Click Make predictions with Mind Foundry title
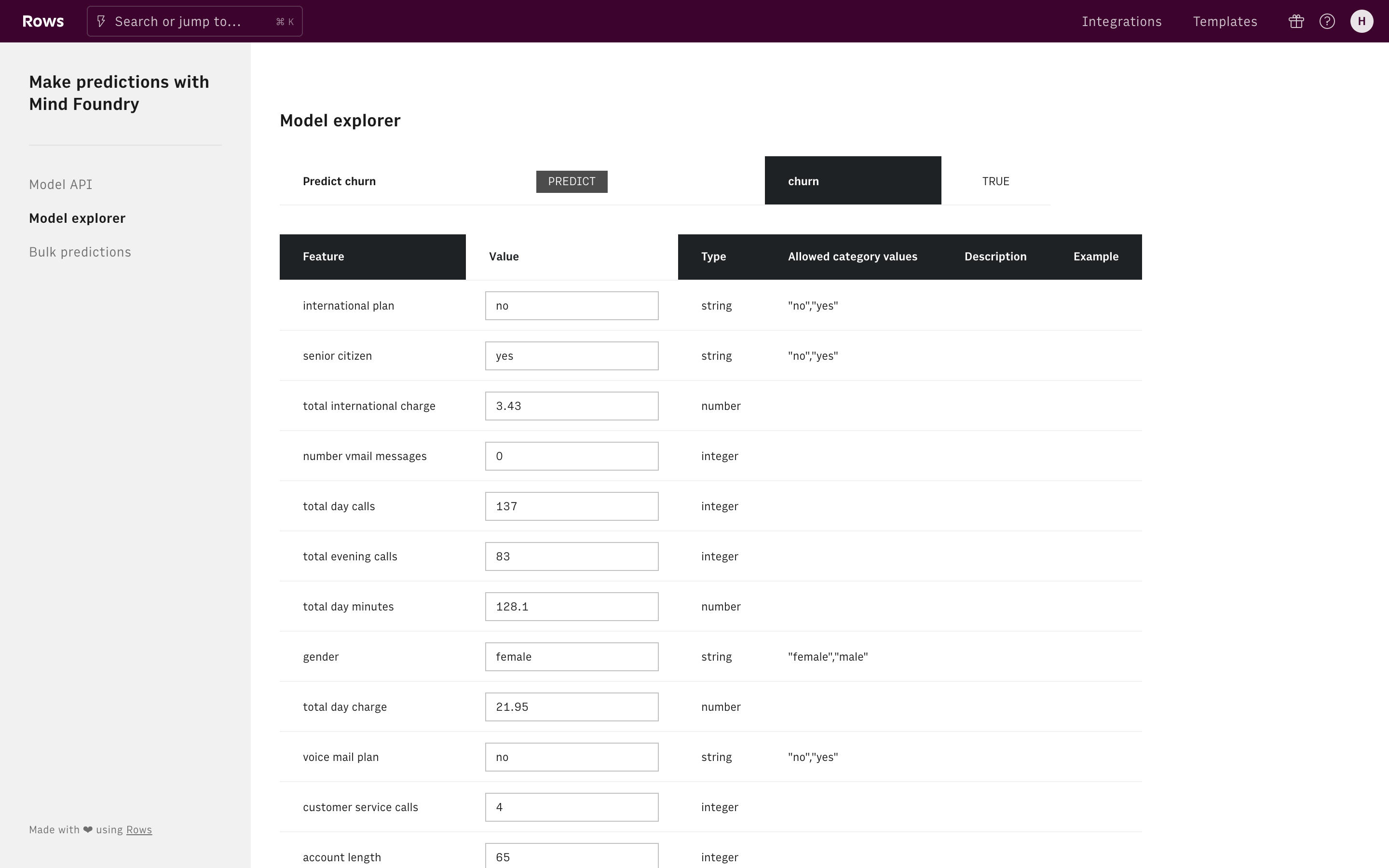Viewport: 1389px width, 868px height. (119, 93)
